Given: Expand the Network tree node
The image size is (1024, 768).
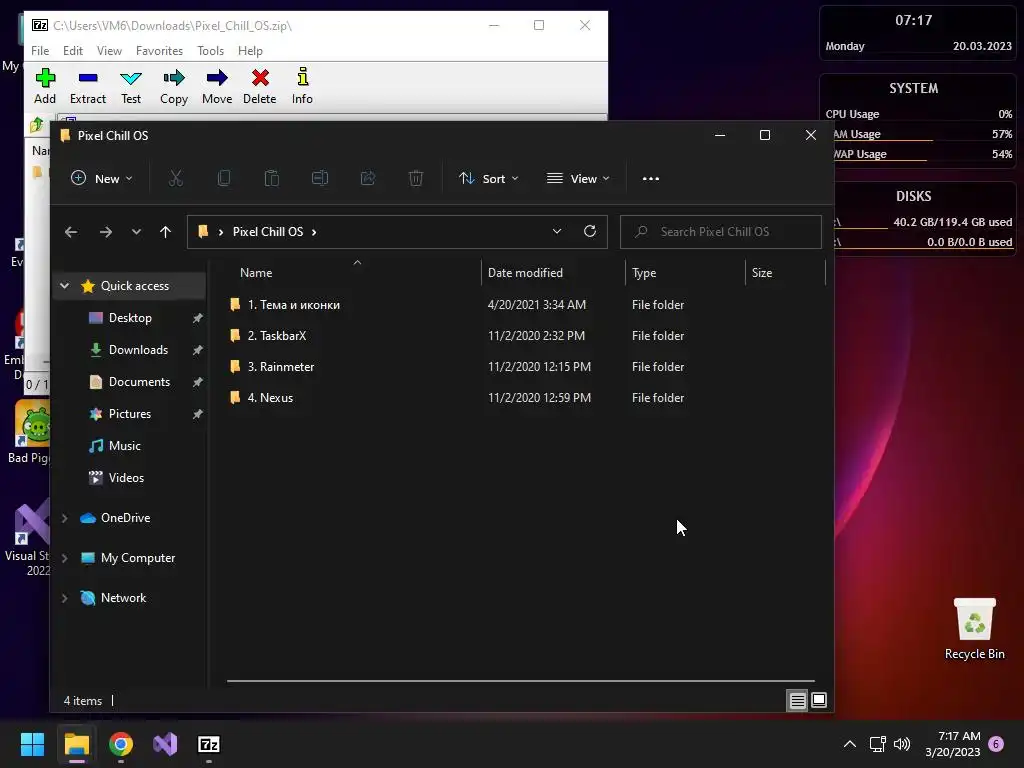Looking at the screenshot, I should tap(65, 598).
